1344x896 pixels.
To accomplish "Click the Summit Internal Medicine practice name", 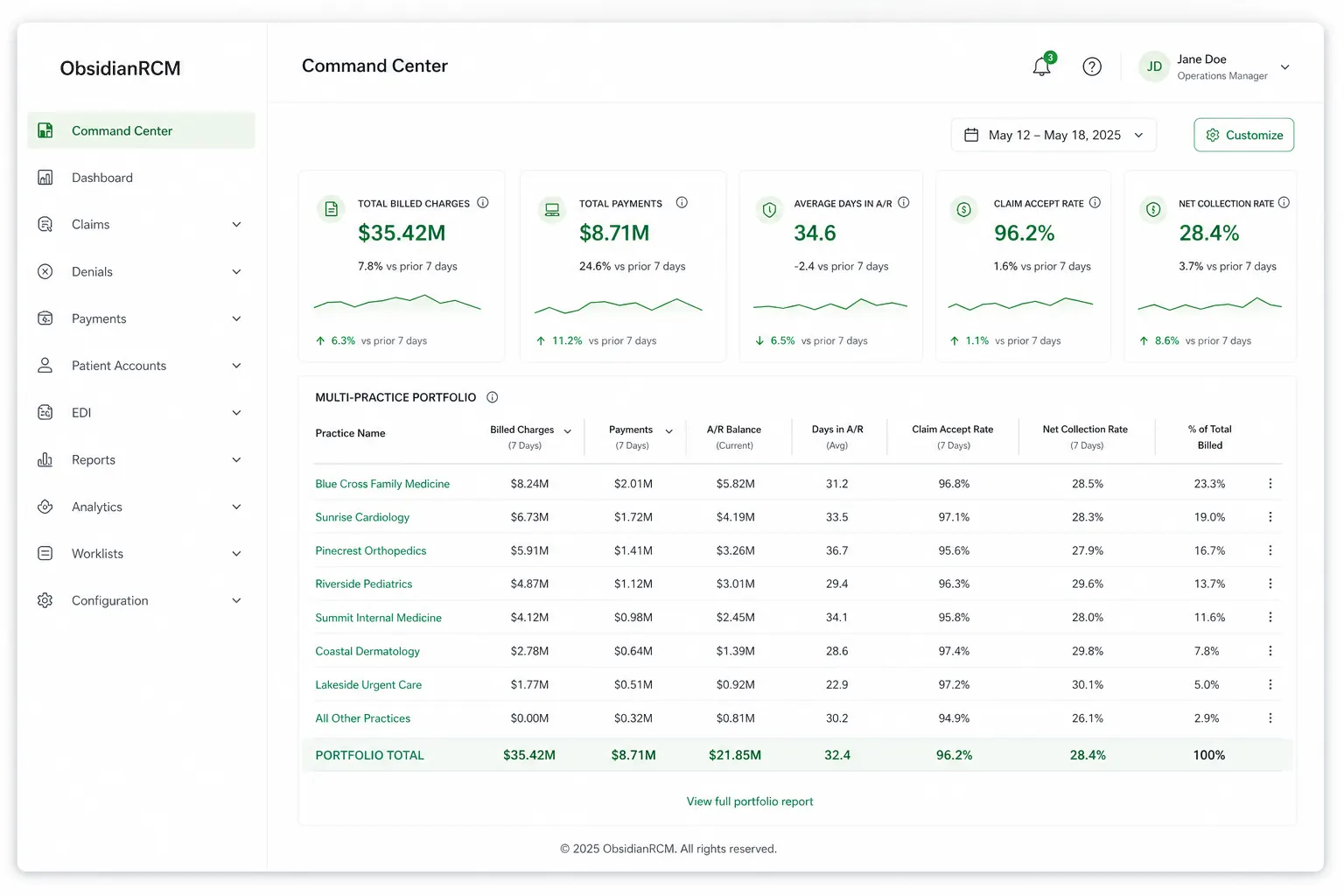I will [378, 618].
